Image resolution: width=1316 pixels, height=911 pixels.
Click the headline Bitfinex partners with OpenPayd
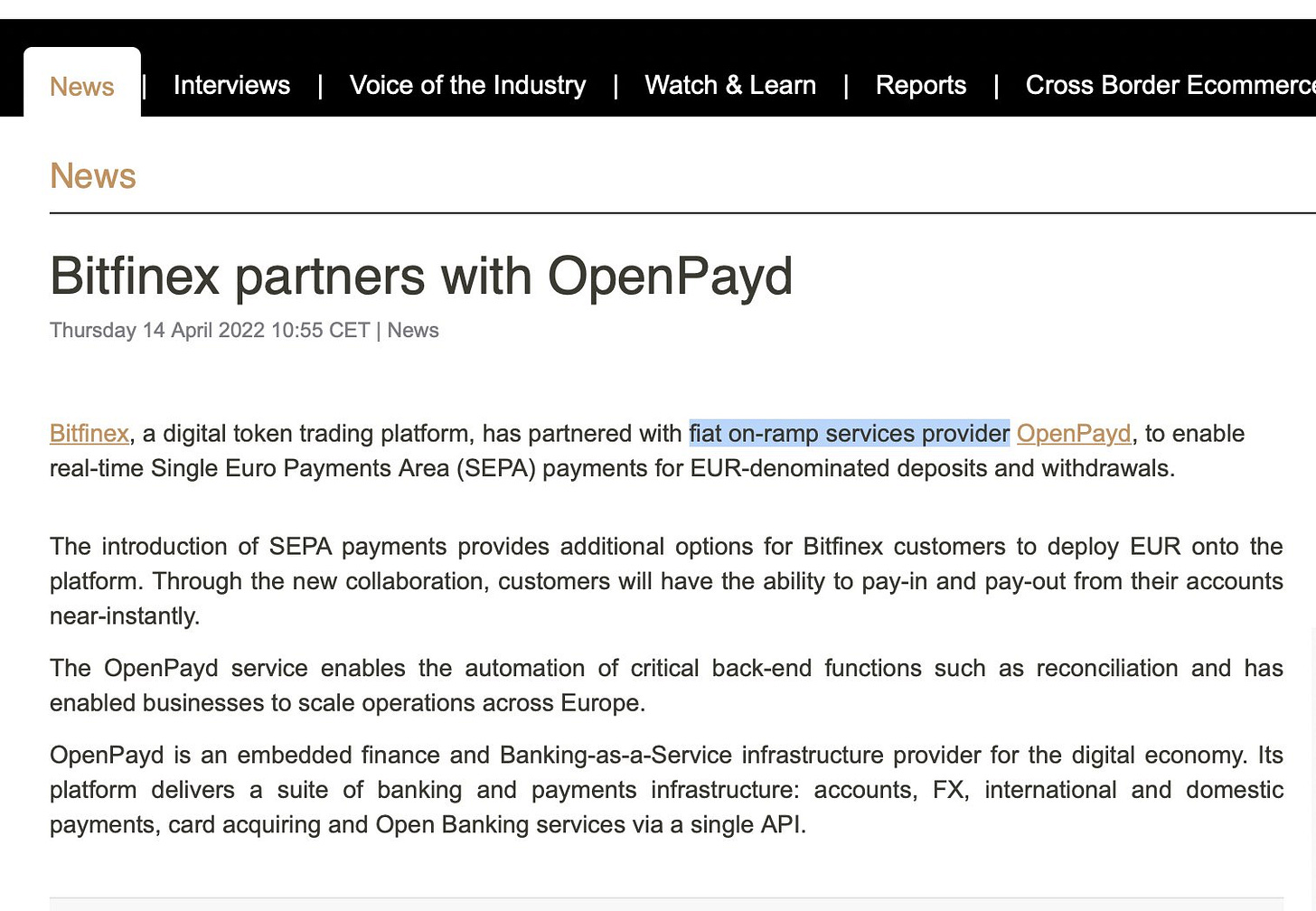coord(421,276)
